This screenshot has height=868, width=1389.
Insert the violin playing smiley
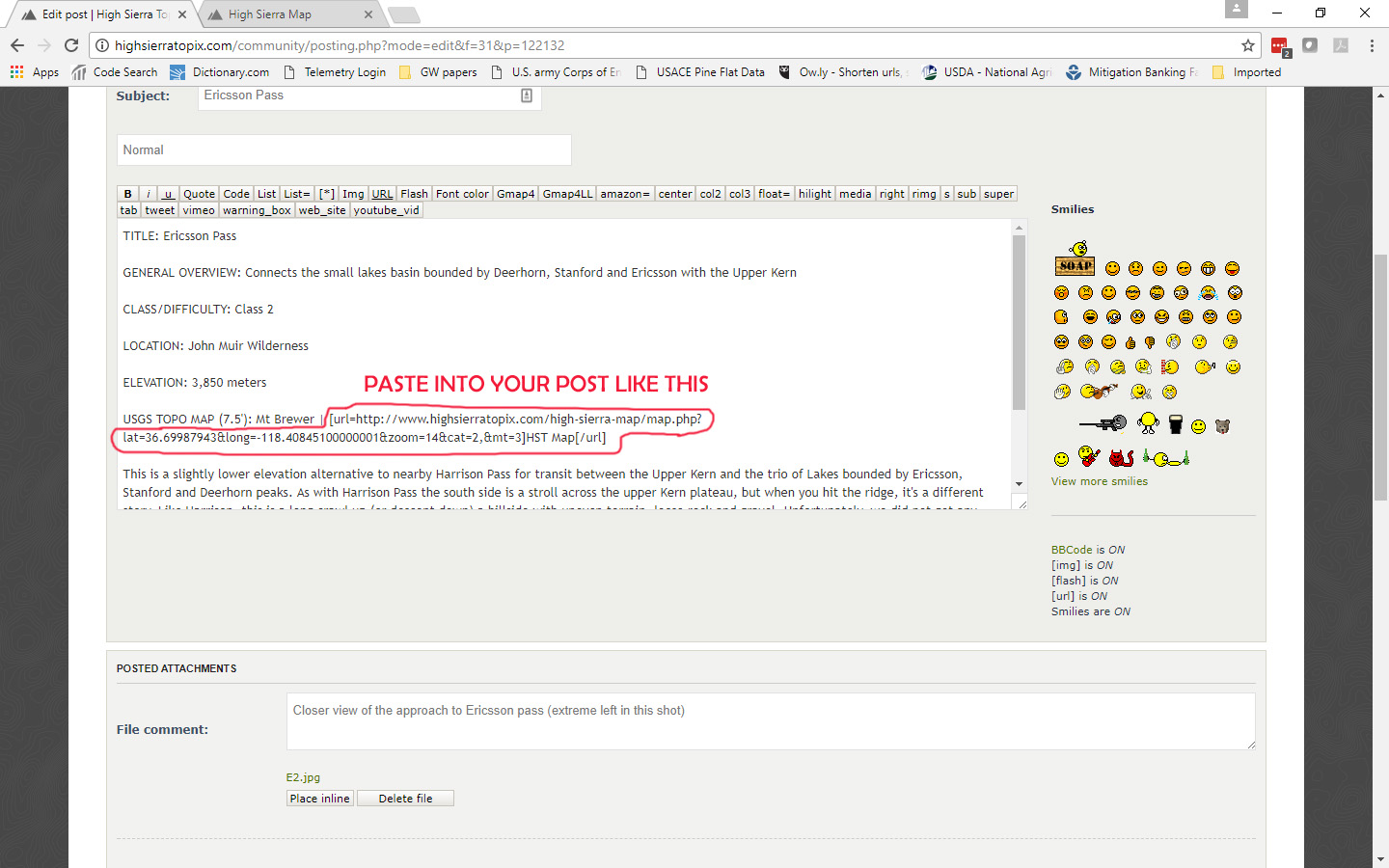coord(1099,392)
